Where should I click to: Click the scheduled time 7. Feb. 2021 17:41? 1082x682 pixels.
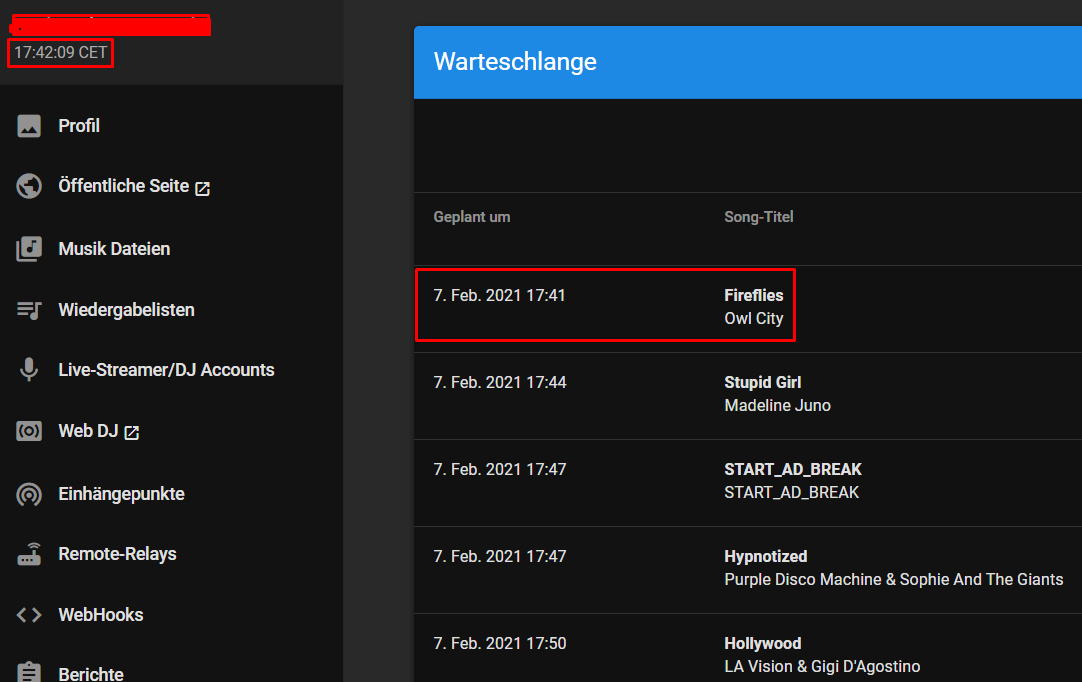pos(499,295)
